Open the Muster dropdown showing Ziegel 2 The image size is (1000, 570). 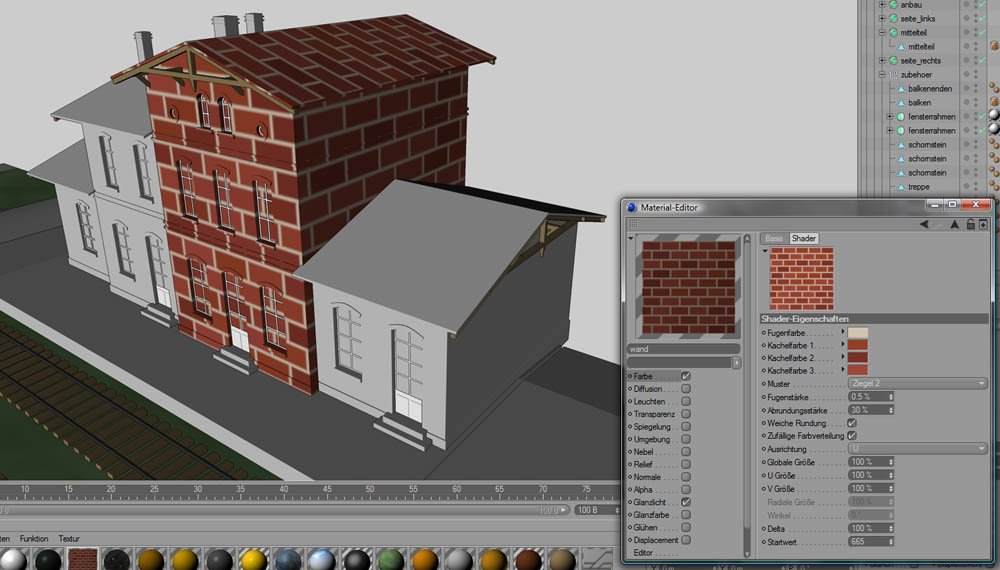click(917, 383)
